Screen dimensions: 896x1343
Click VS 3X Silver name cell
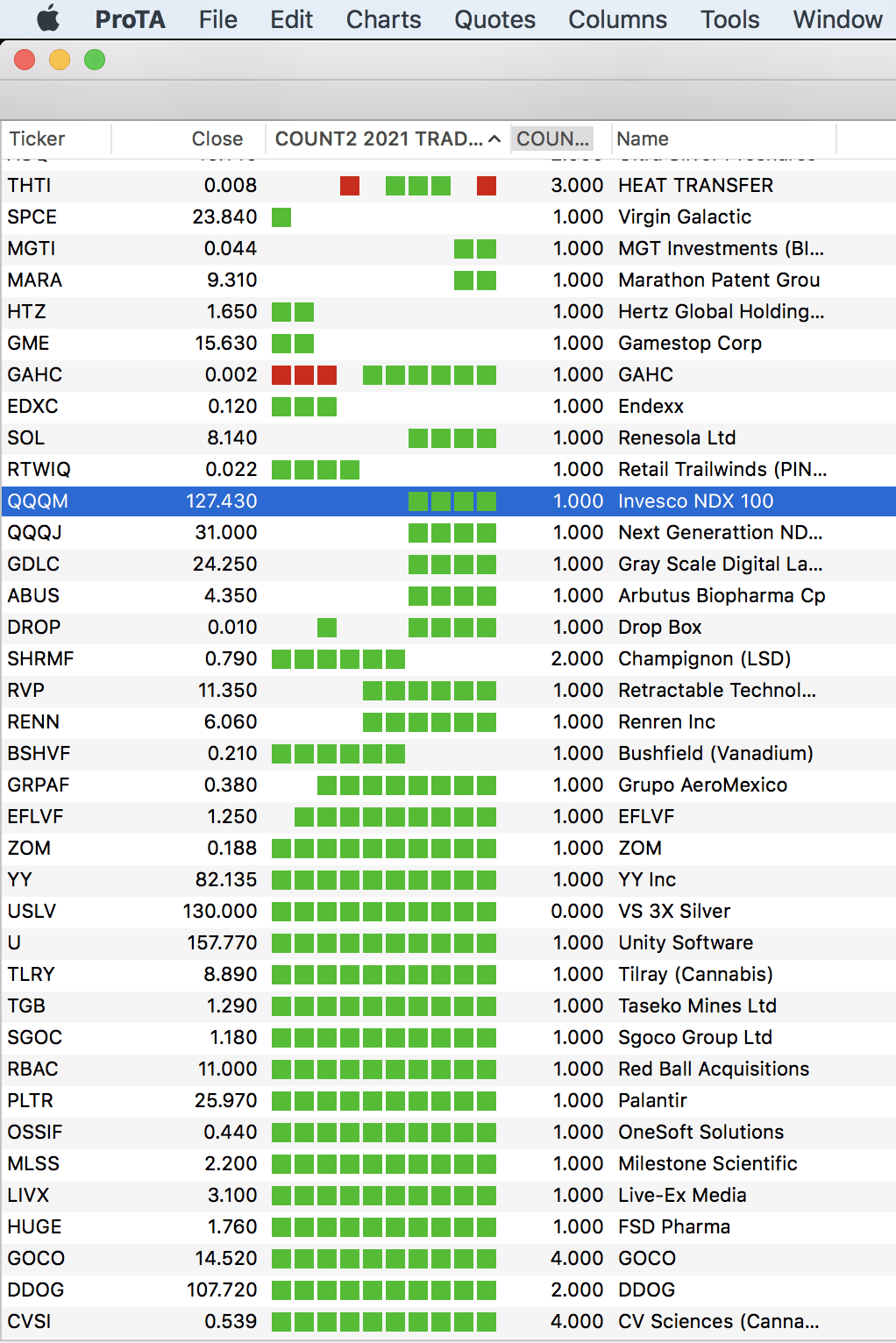(674, 912)
